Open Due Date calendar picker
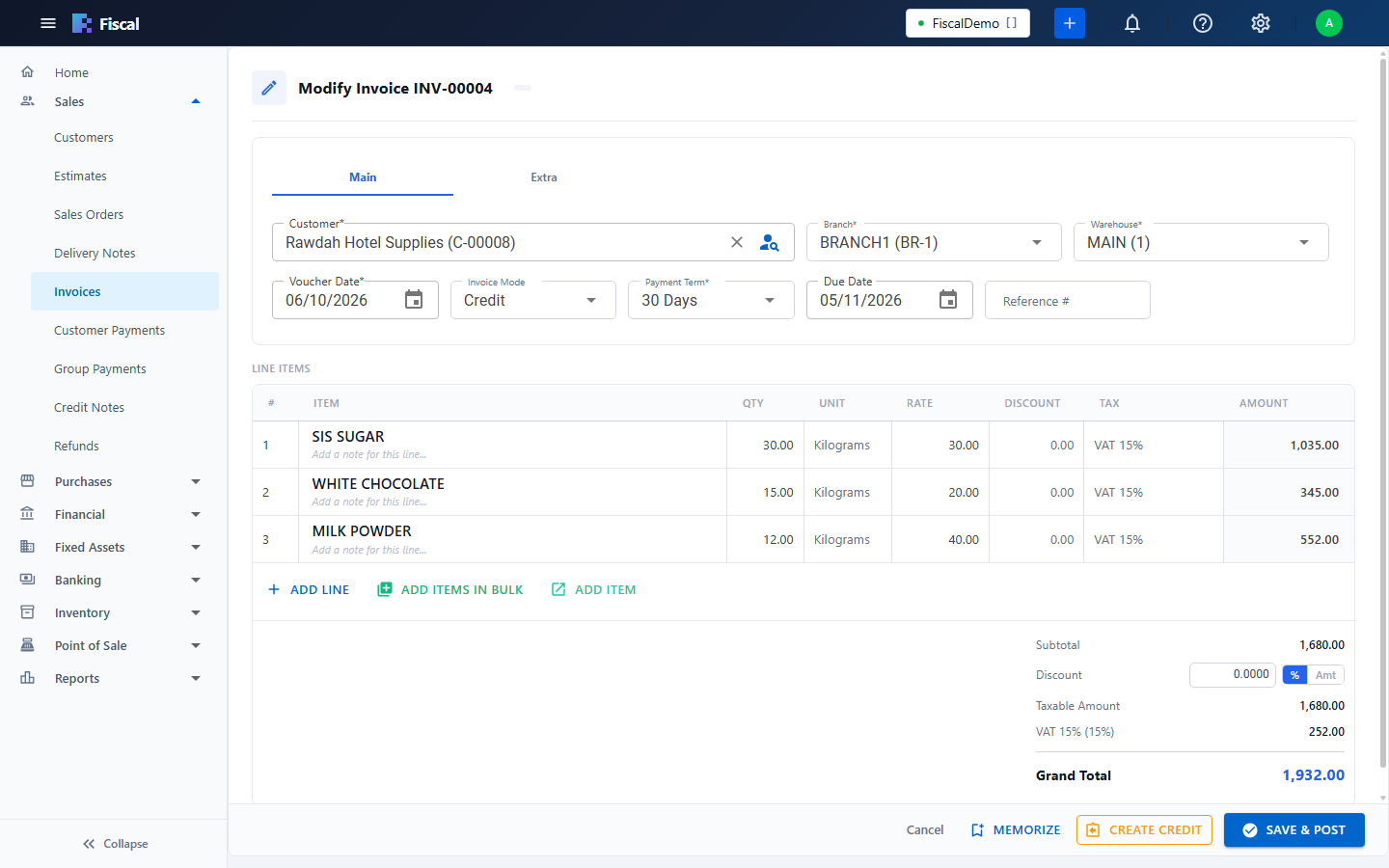 tap(948, 300)
